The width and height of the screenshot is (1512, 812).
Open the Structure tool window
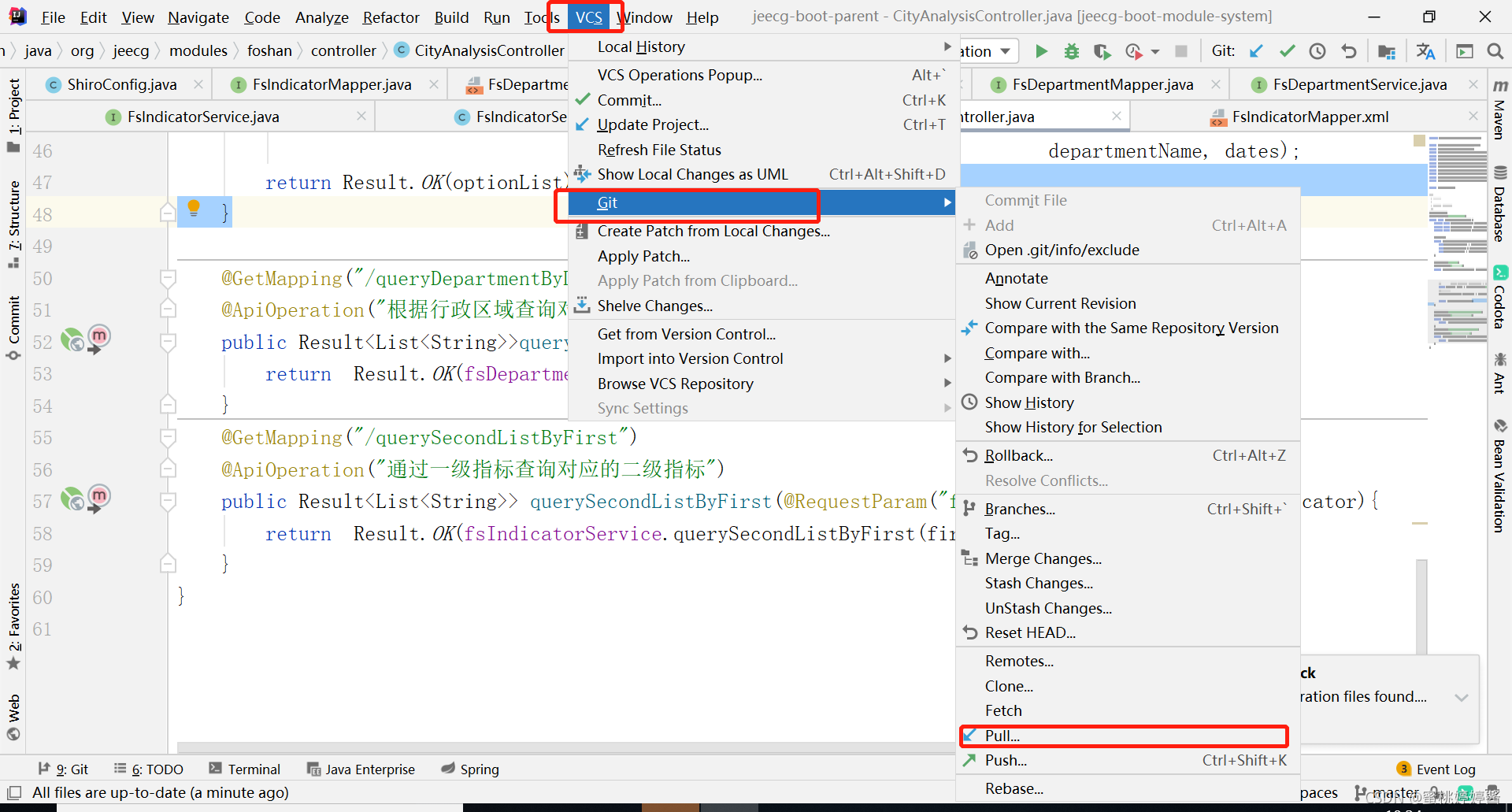tap(13, 224)
